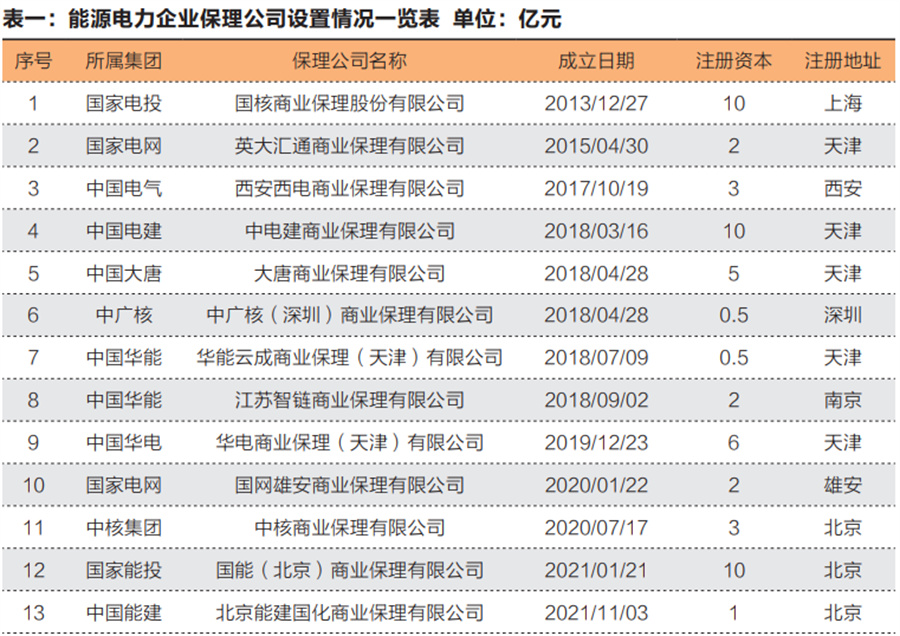Click date 2018/07/09
900x636 pixels.
point(596,358)
